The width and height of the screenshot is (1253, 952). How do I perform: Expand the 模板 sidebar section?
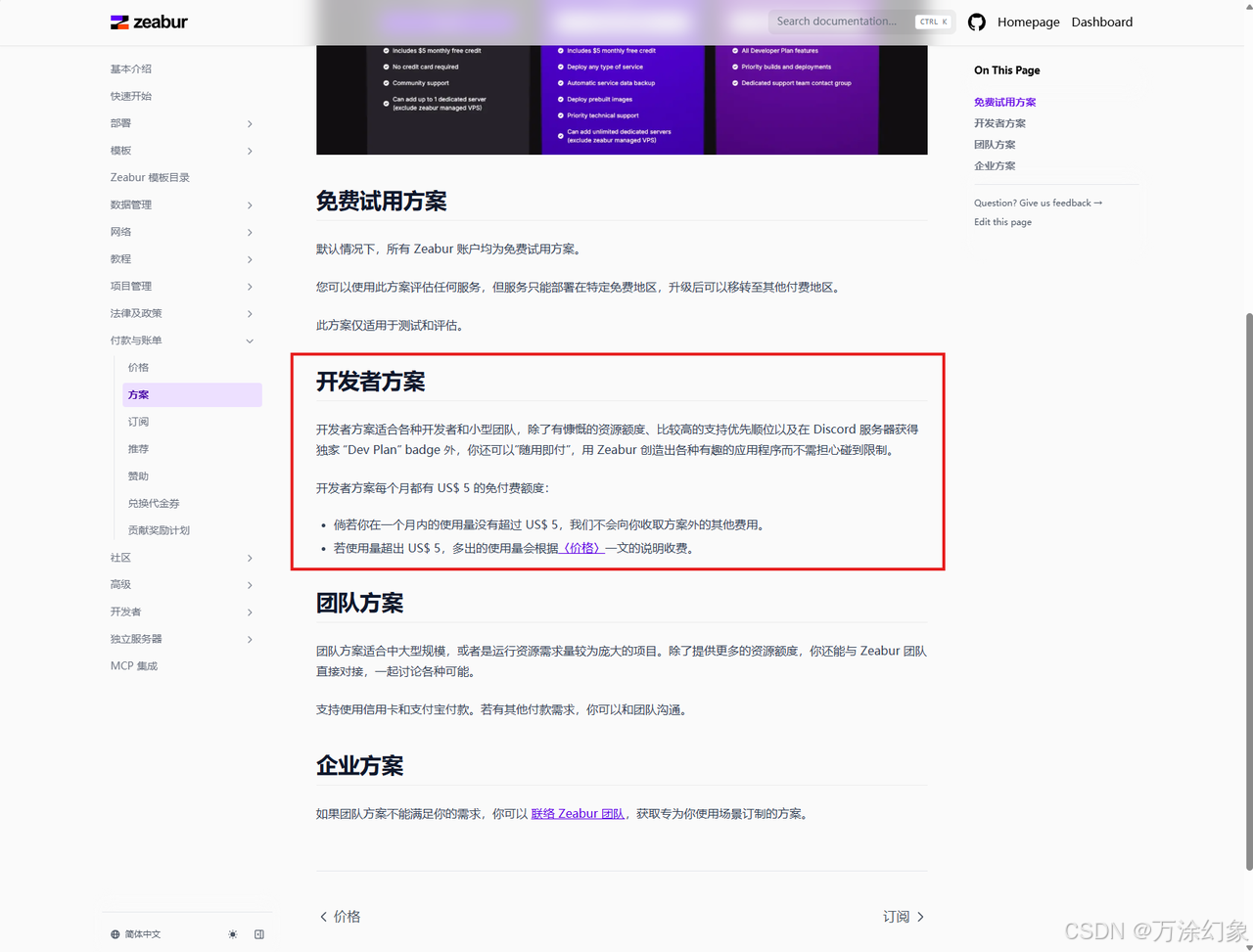[x=182, y=151]
